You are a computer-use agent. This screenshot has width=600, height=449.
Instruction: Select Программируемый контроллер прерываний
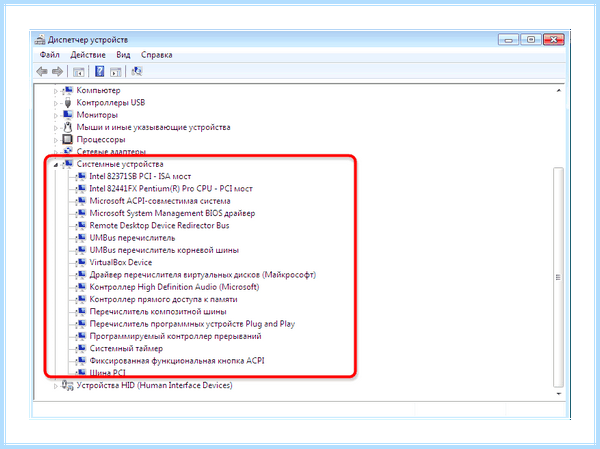[x=175, y=336]
